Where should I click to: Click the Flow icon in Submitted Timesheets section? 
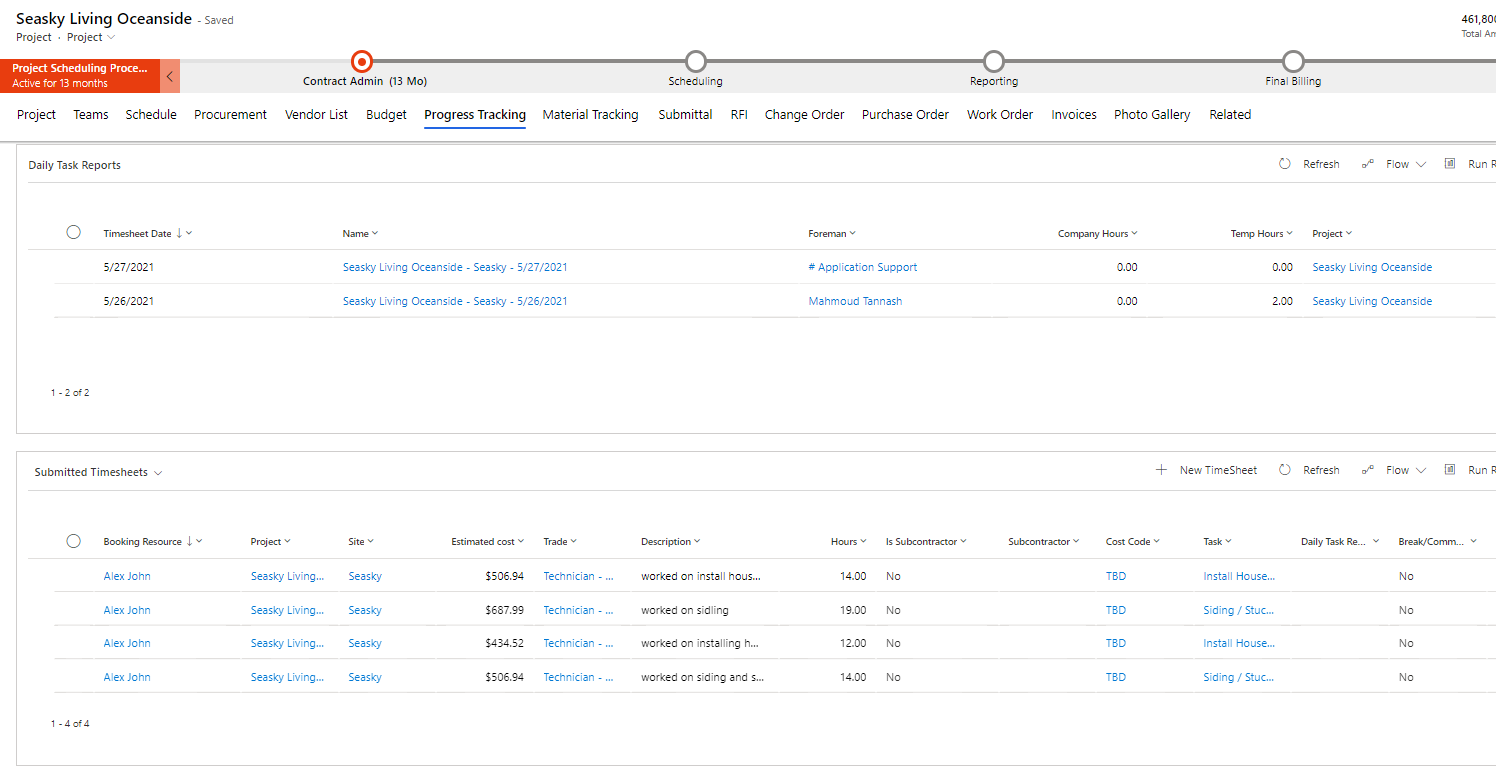coord(1367,470)
